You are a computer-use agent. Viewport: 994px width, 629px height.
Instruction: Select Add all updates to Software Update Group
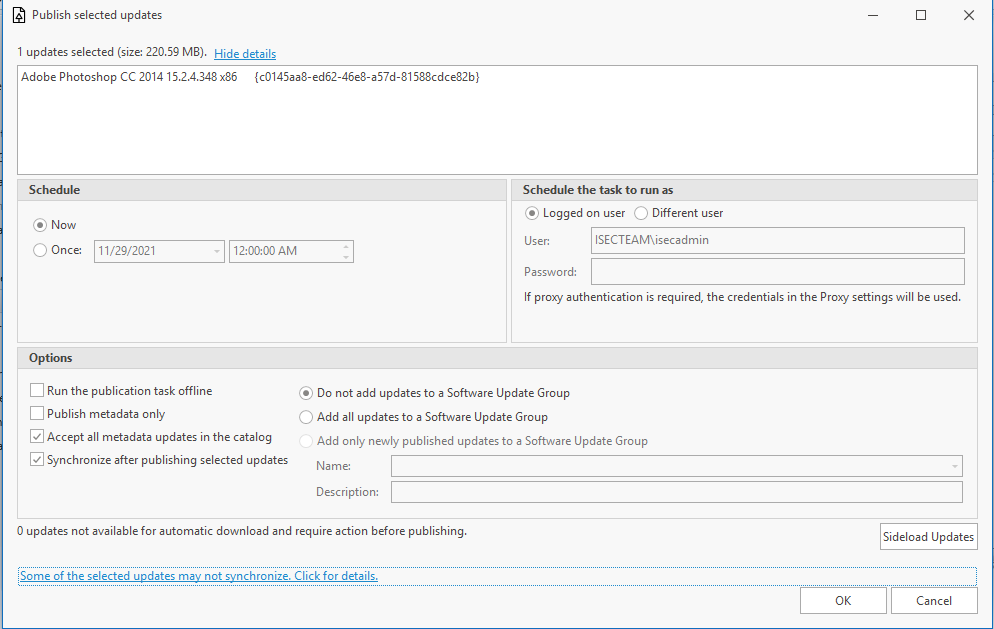click(305, 417)
